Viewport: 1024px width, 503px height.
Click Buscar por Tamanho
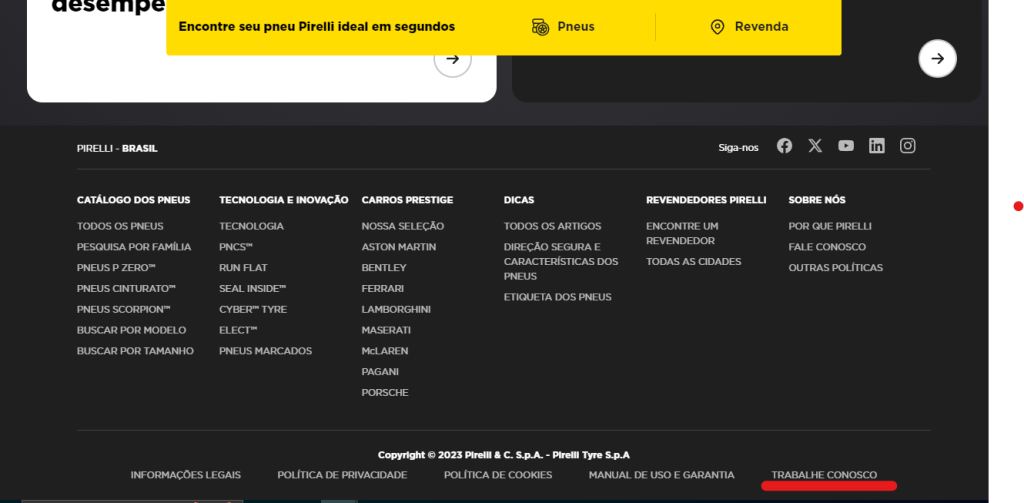pos(135,351)
